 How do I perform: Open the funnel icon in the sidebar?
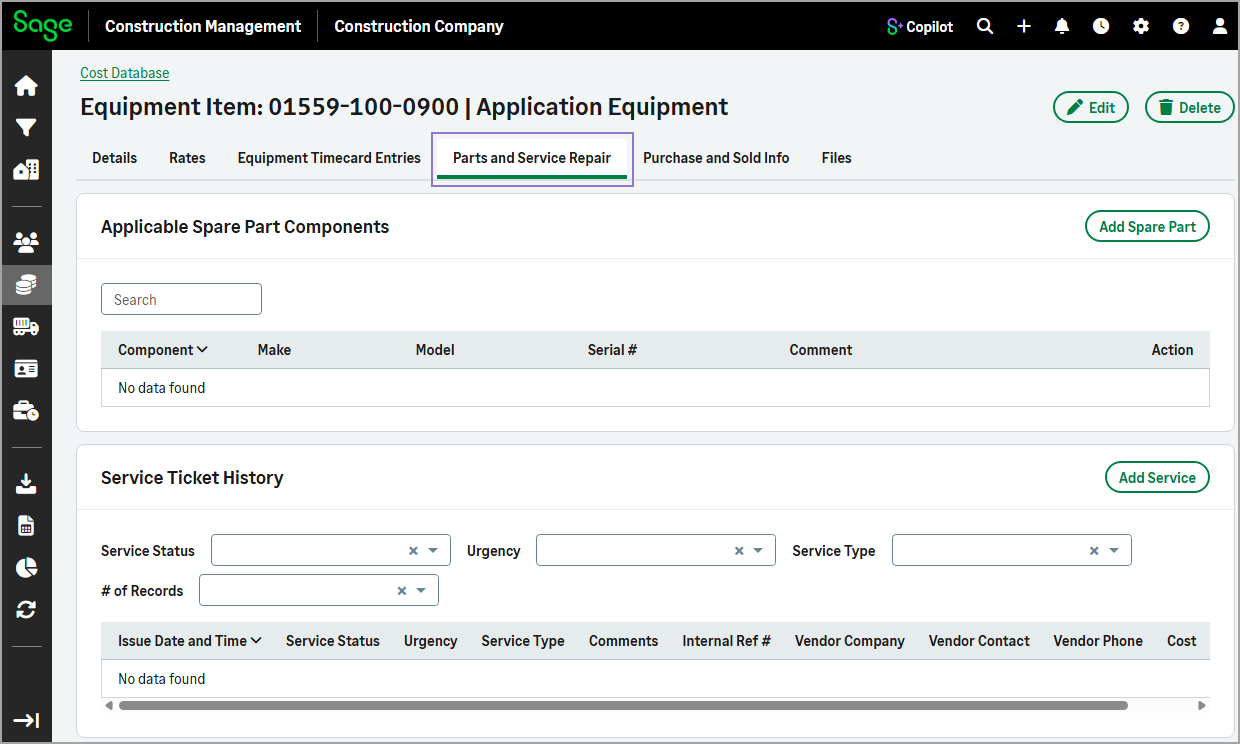(x=26, y=128)
